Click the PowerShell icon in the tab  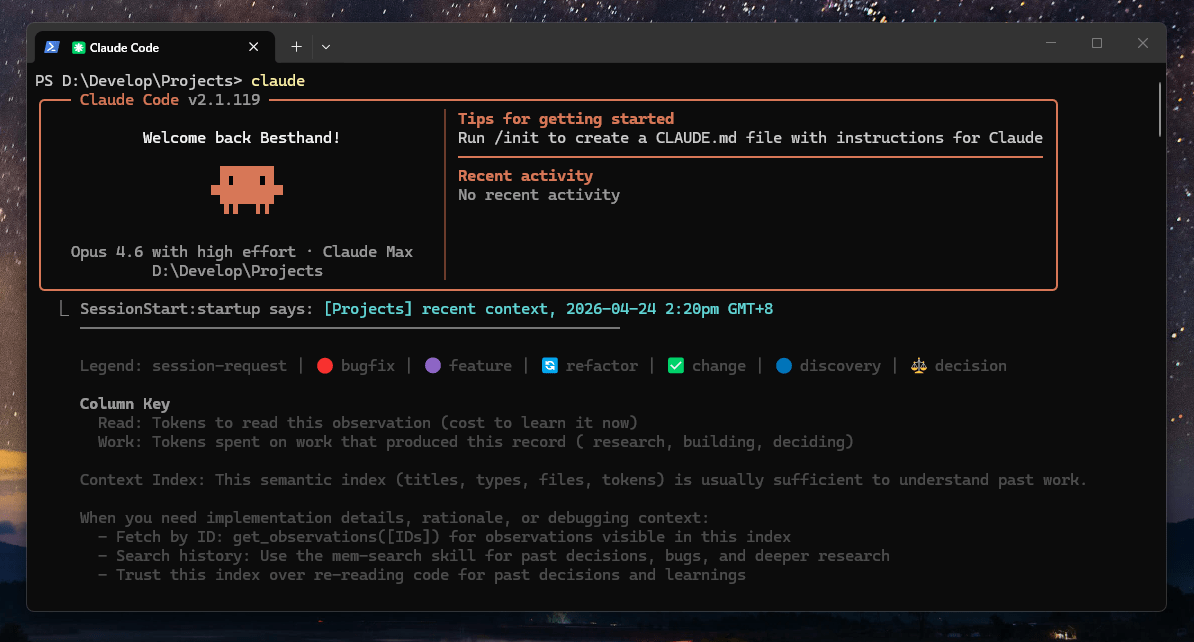coord(52,47)
